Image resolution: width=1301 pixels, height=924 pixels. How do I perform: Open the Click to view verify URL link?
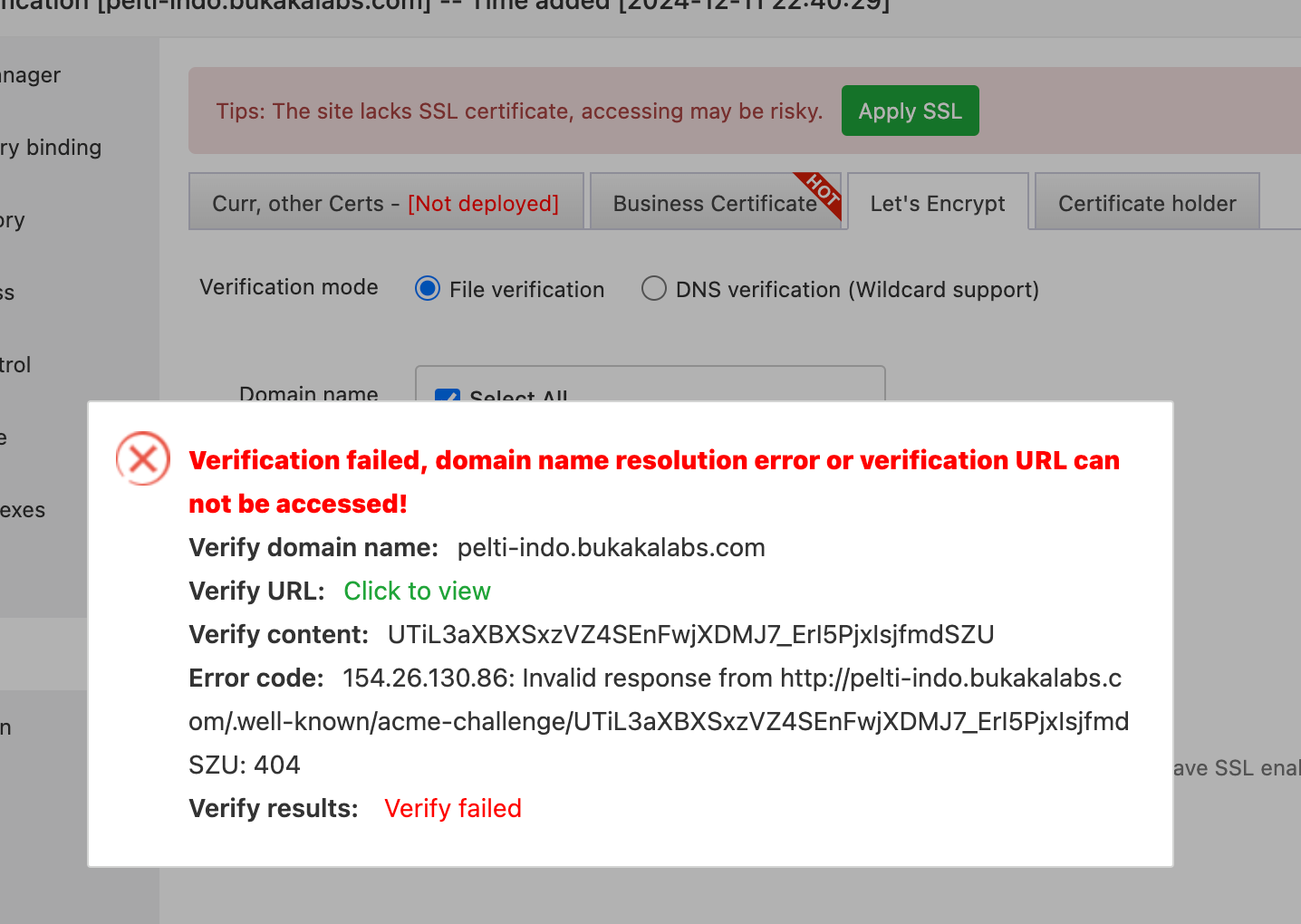(x=417, y=591)
